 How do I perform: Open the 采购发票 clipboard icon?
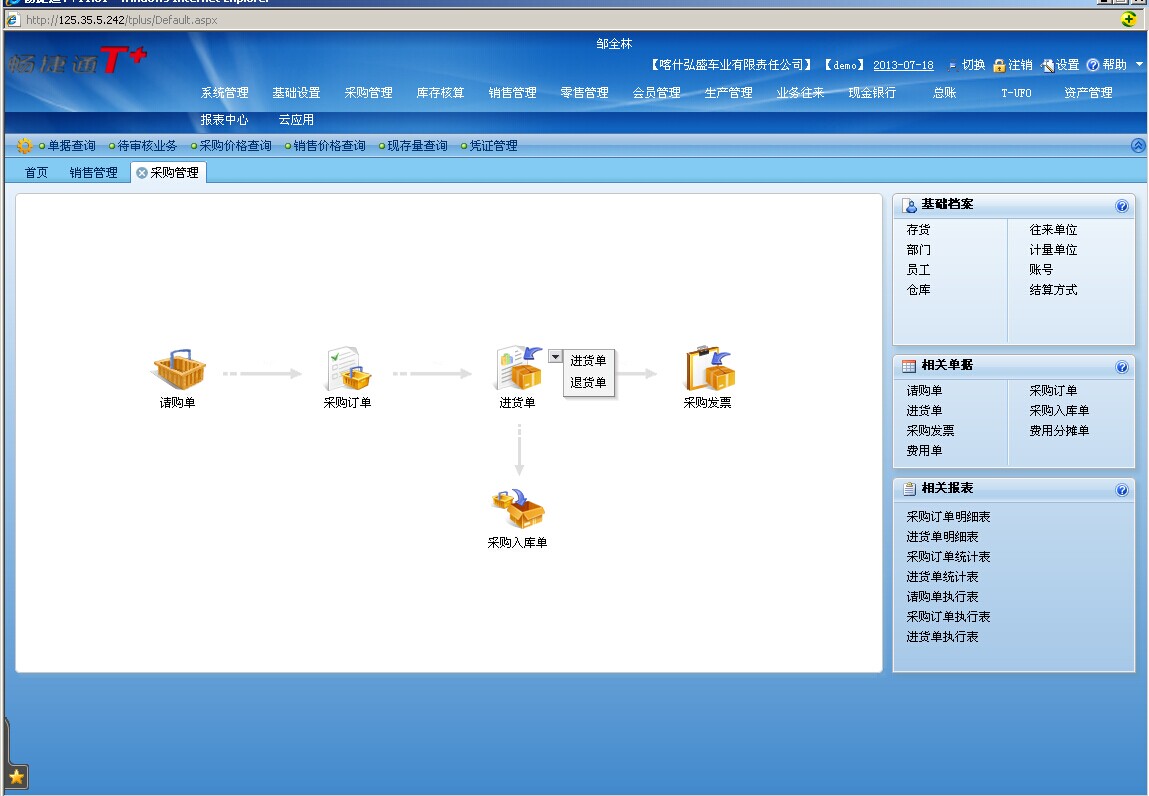point(709,369)
